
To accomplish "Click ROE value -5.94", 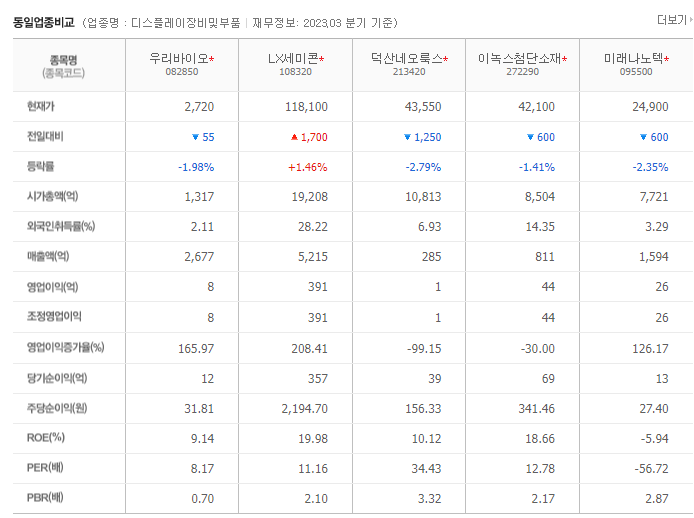I will 654,439.
